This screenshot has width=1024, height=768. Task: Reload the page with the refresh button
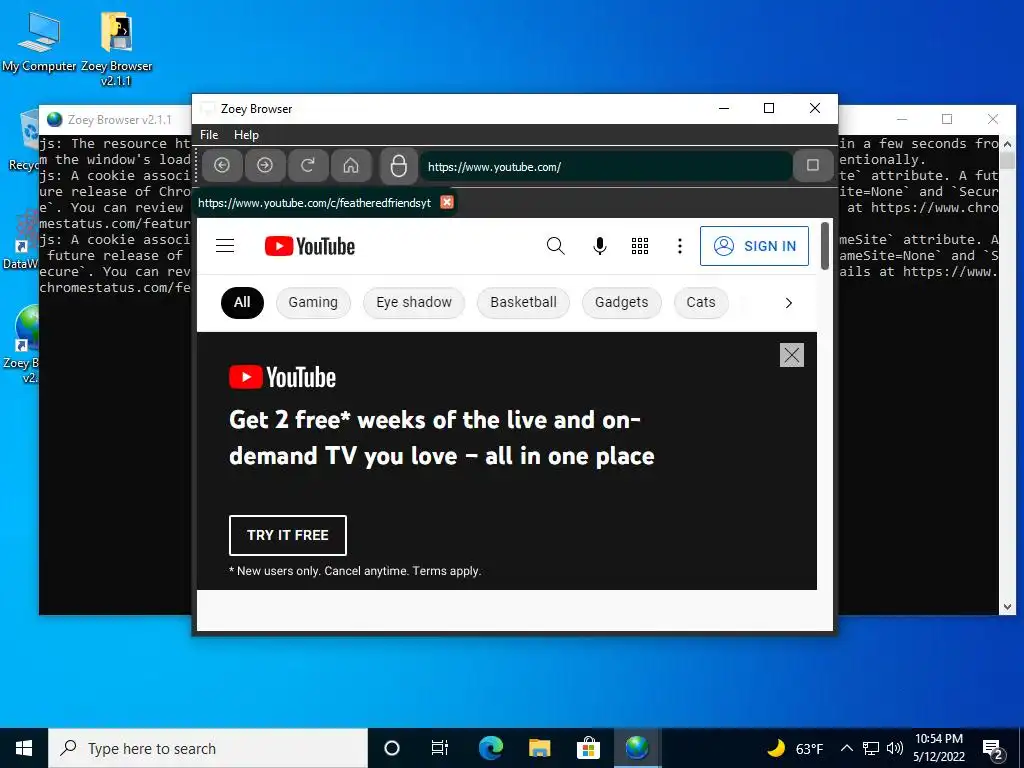pyautogui.click(x=308, y=166)
